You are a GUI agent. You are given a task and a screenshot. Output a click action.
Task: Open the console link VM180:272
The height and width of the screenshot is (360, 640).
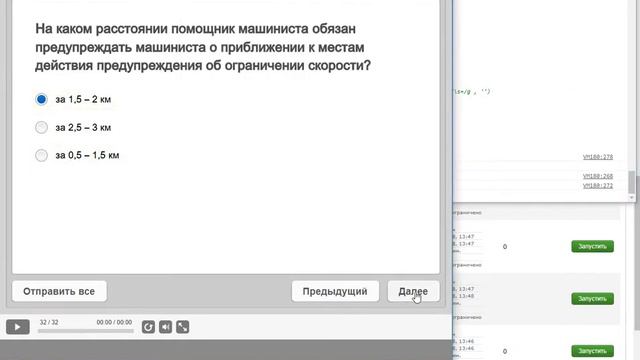click(x=598, y=185)
